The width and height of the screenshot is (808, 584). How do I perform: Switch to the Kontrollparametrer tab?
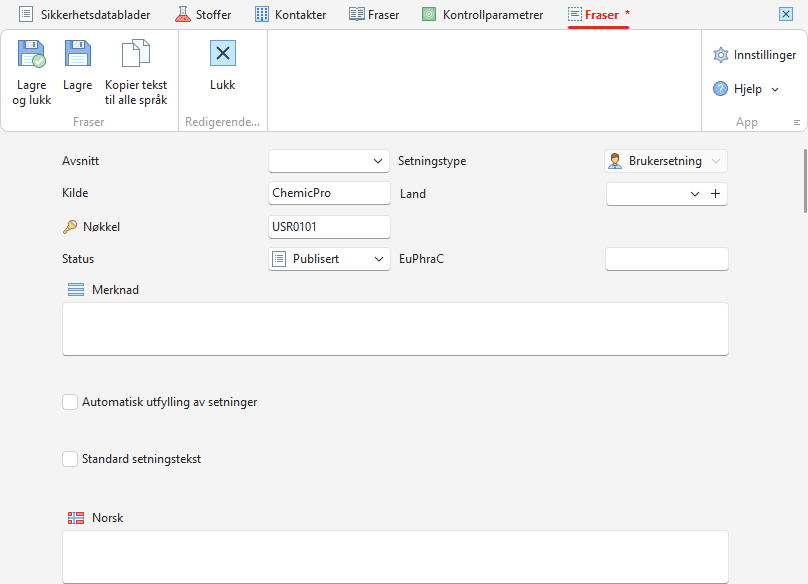tap(482, 14)
